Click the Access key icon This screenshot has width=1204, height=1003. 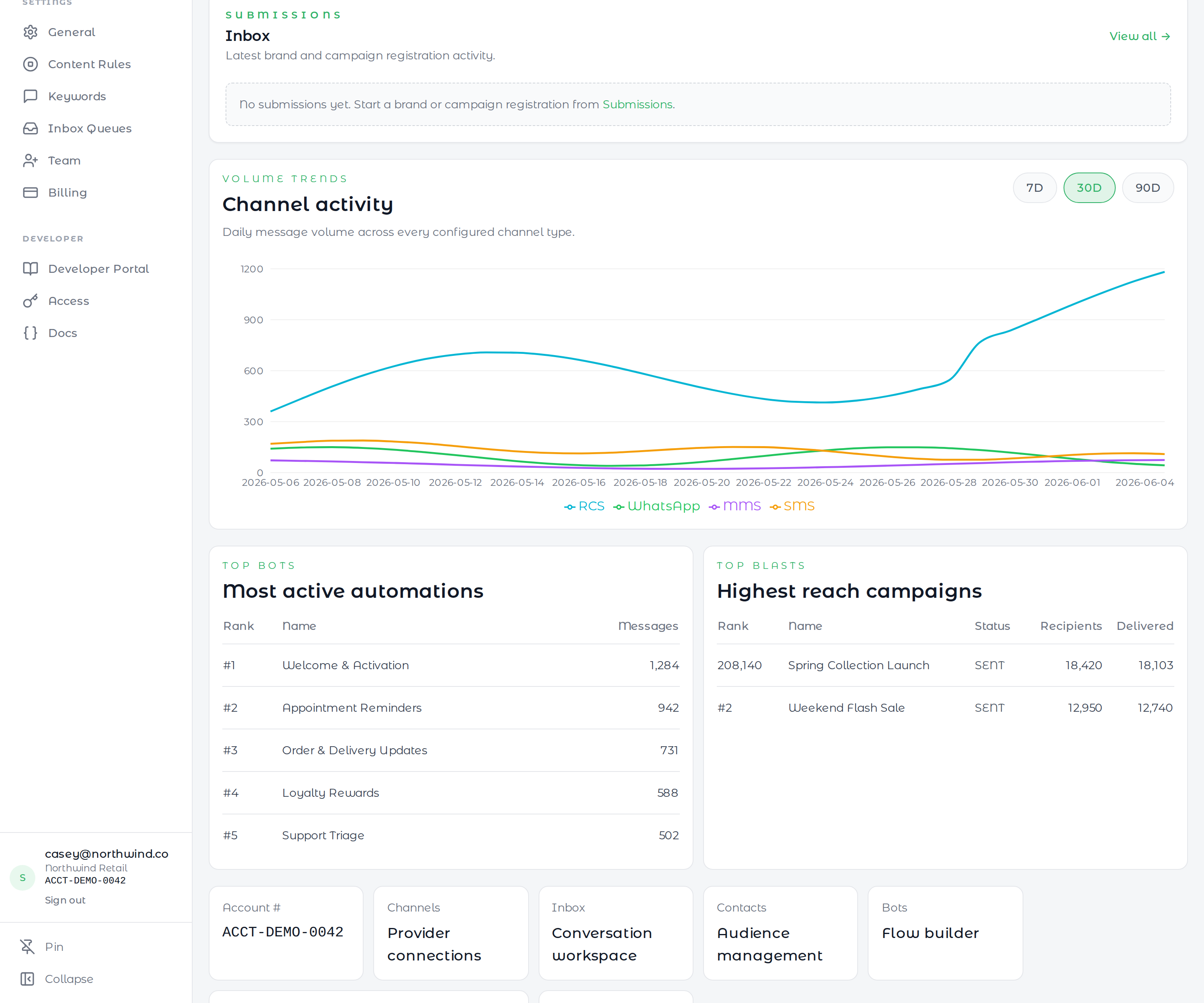(31, 301)
